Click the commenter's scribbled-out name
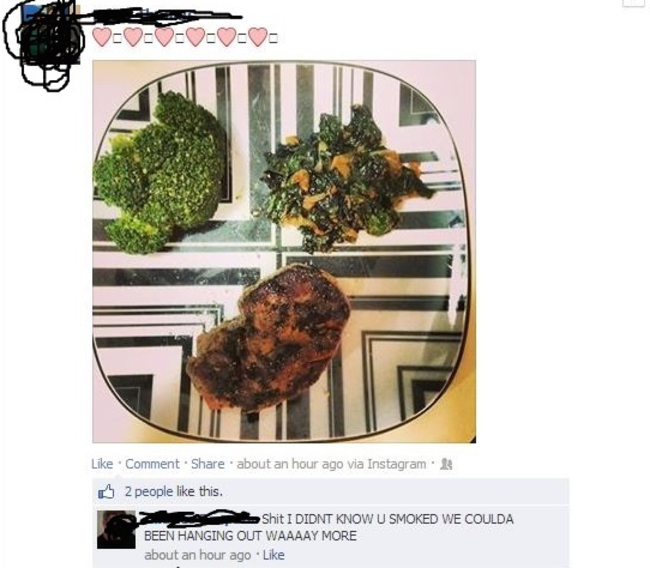The height and width of the screenshot is (568, 650). tap(200, 518)
